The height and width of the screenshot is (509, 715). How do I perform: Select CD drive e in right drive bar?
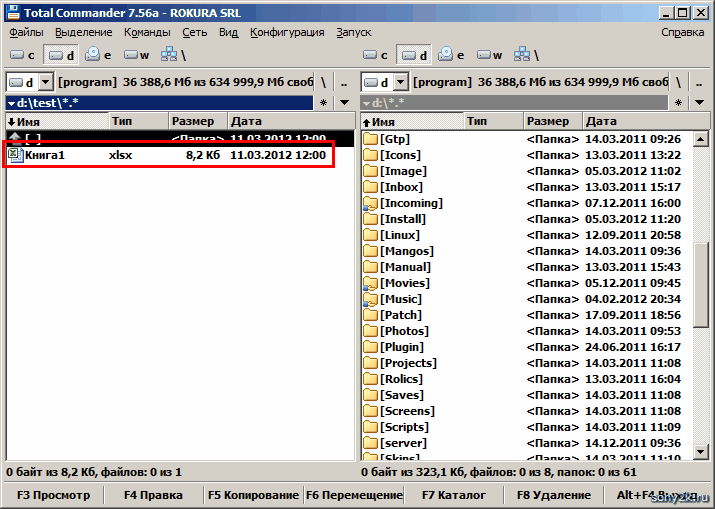[451, 55]
